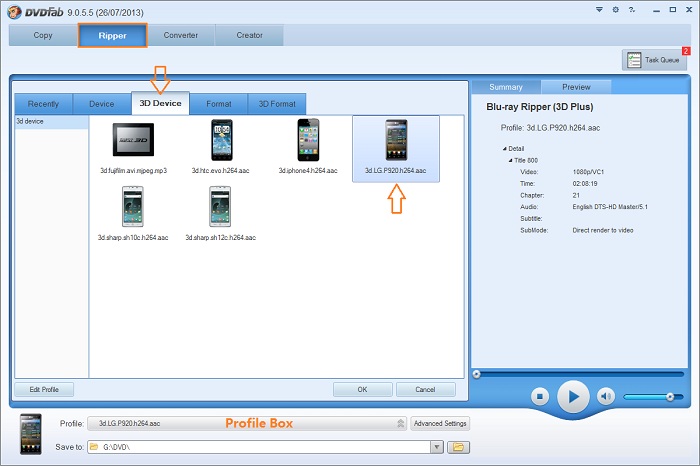The width and height of the screenshot is (700, 466).
Task: Open the Task Queue
Action: coord(654,60)
